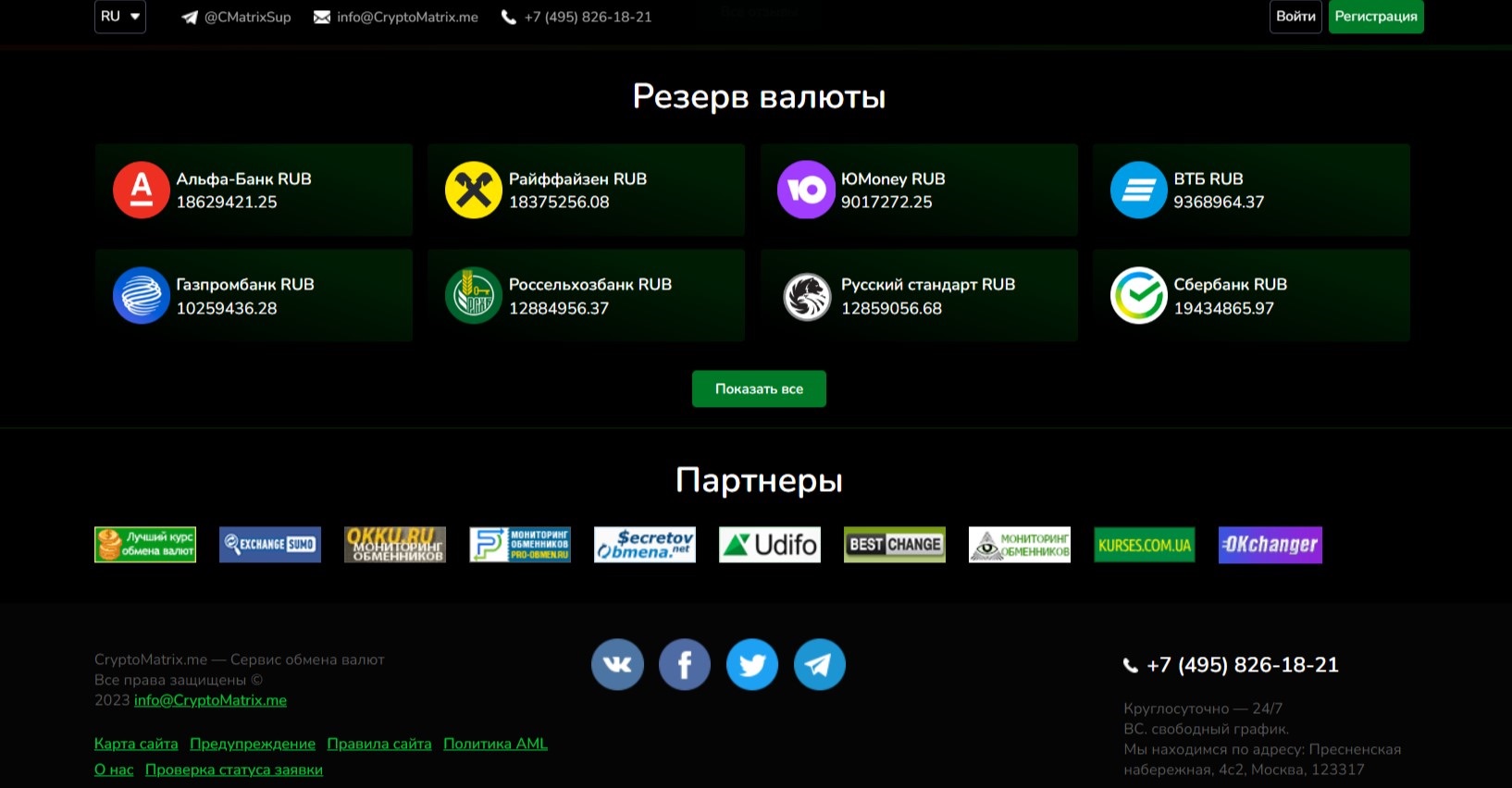Click the Россельхозбанк logo icon
Image resolution: width=1512 pixels, height=788 pixels.
point(473,295)
